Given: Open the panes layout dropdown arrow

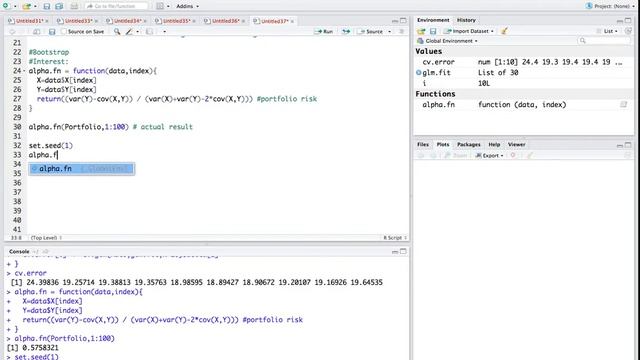Looking at the screenshot, I should coord(169,7).
